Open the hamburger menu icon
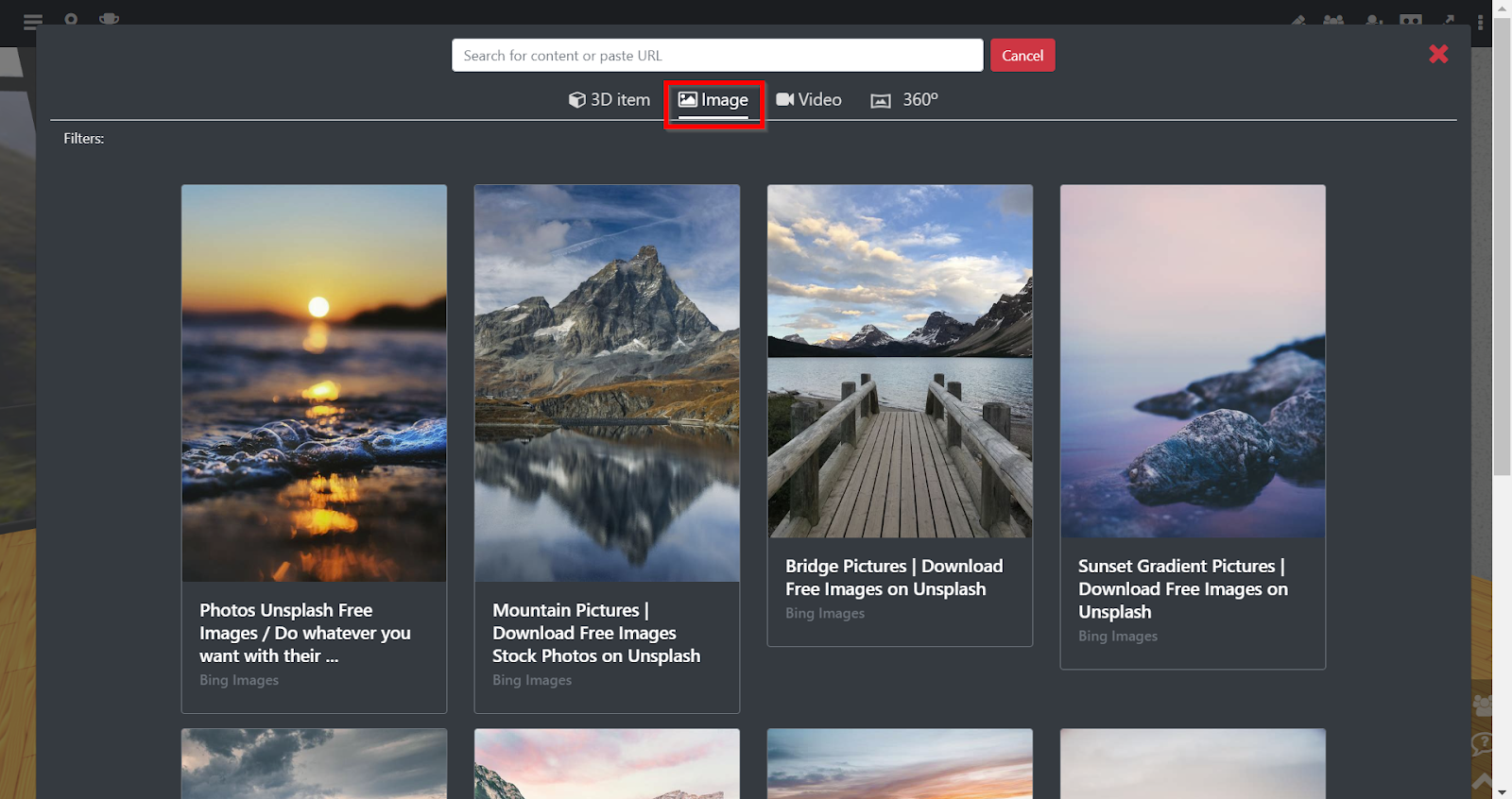The width and height of the screenshot is (1512, 799). tap(33, 21)
